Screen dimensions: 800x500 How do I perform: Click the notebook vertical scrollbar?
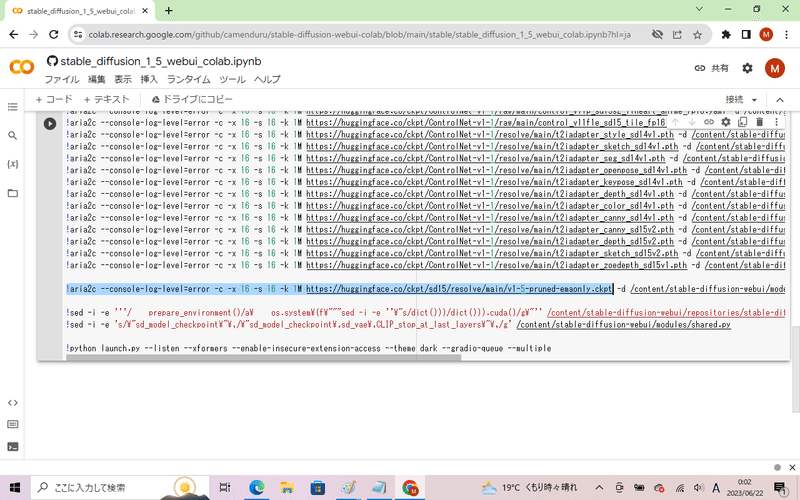[796, 367]
